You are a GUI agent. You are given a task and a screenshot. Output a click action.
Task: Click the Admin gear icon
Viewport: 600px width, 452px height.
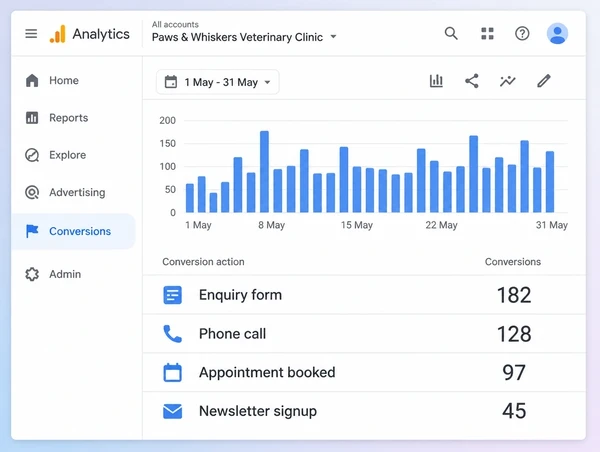[32, 274]
